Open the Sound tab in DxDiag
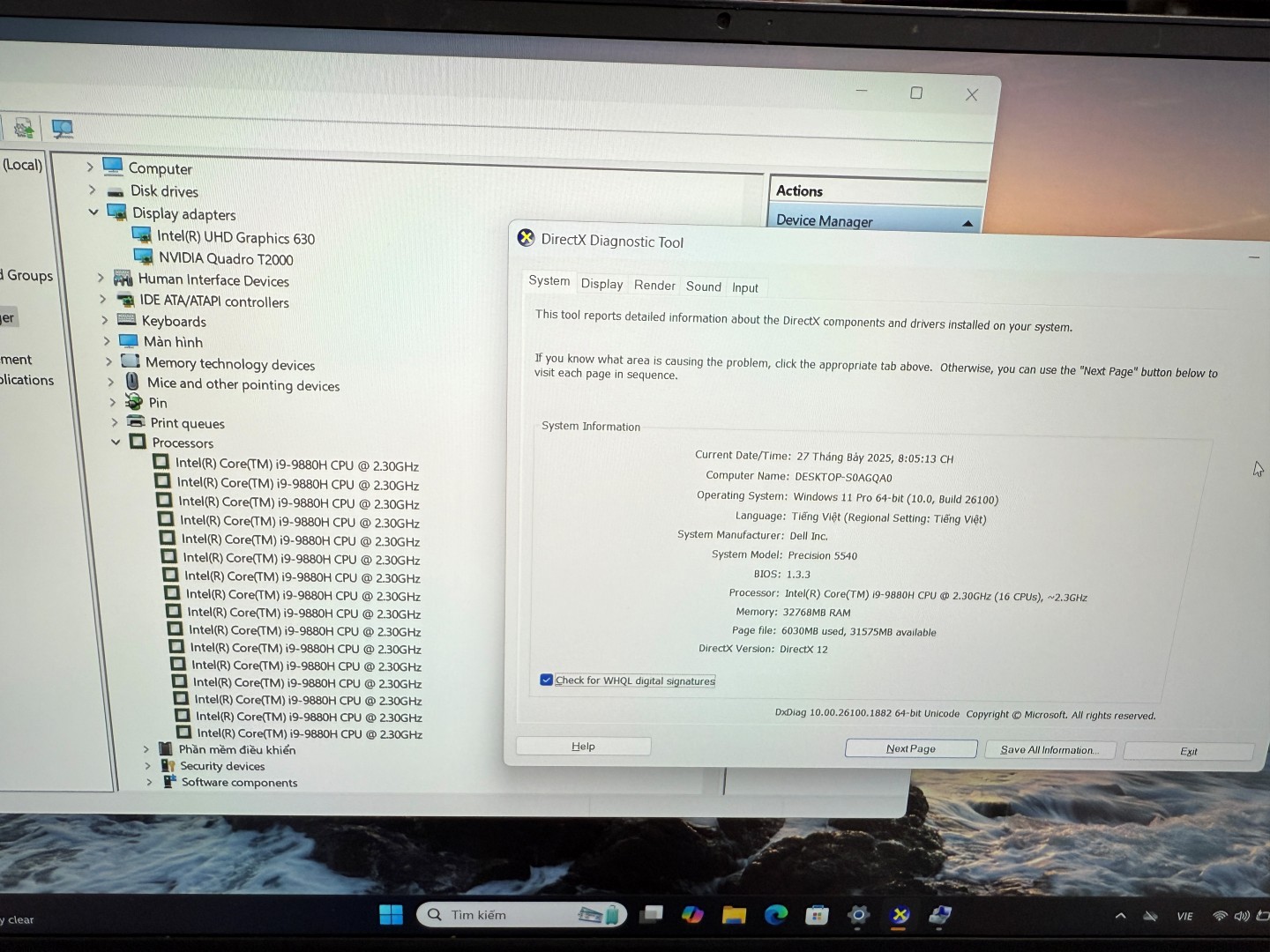1270x952 pixels. click(x=704, y=286)
